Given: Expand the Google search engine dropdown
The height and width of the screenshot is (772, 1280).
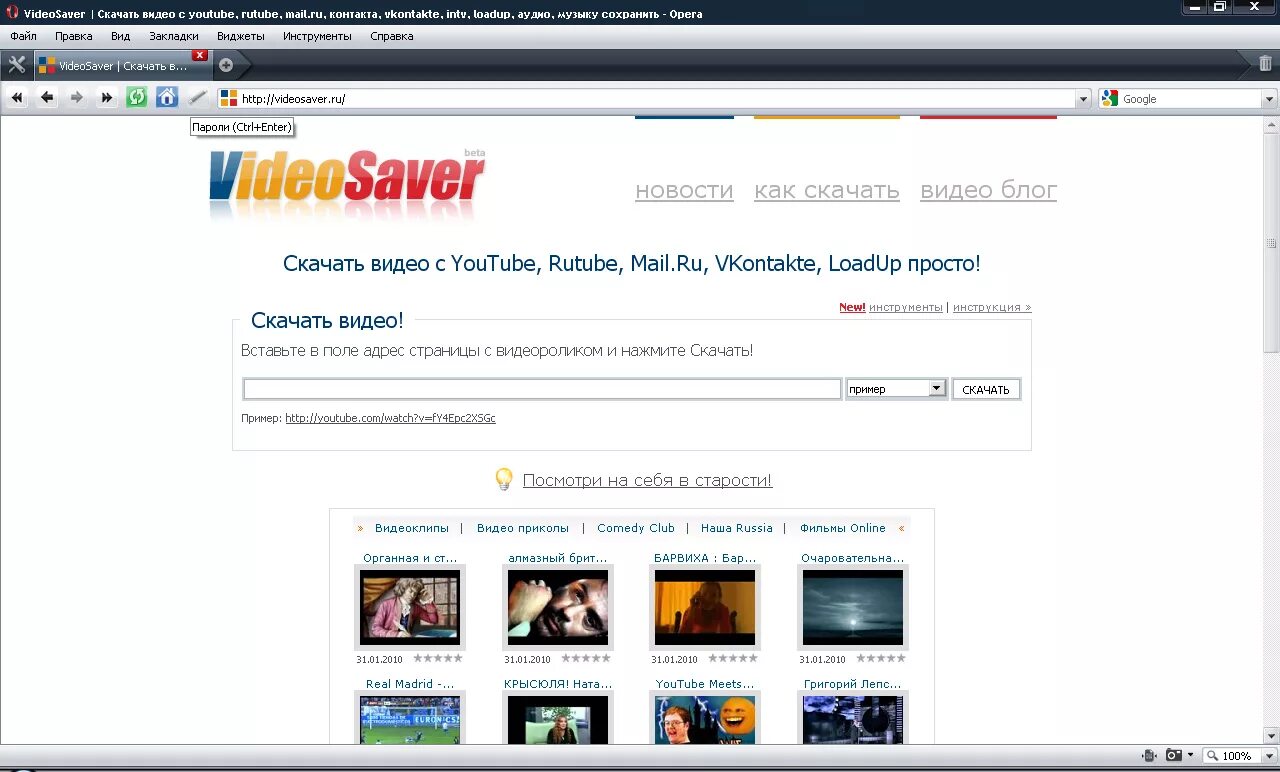Looking at the screenshot, I should 1269,99.
